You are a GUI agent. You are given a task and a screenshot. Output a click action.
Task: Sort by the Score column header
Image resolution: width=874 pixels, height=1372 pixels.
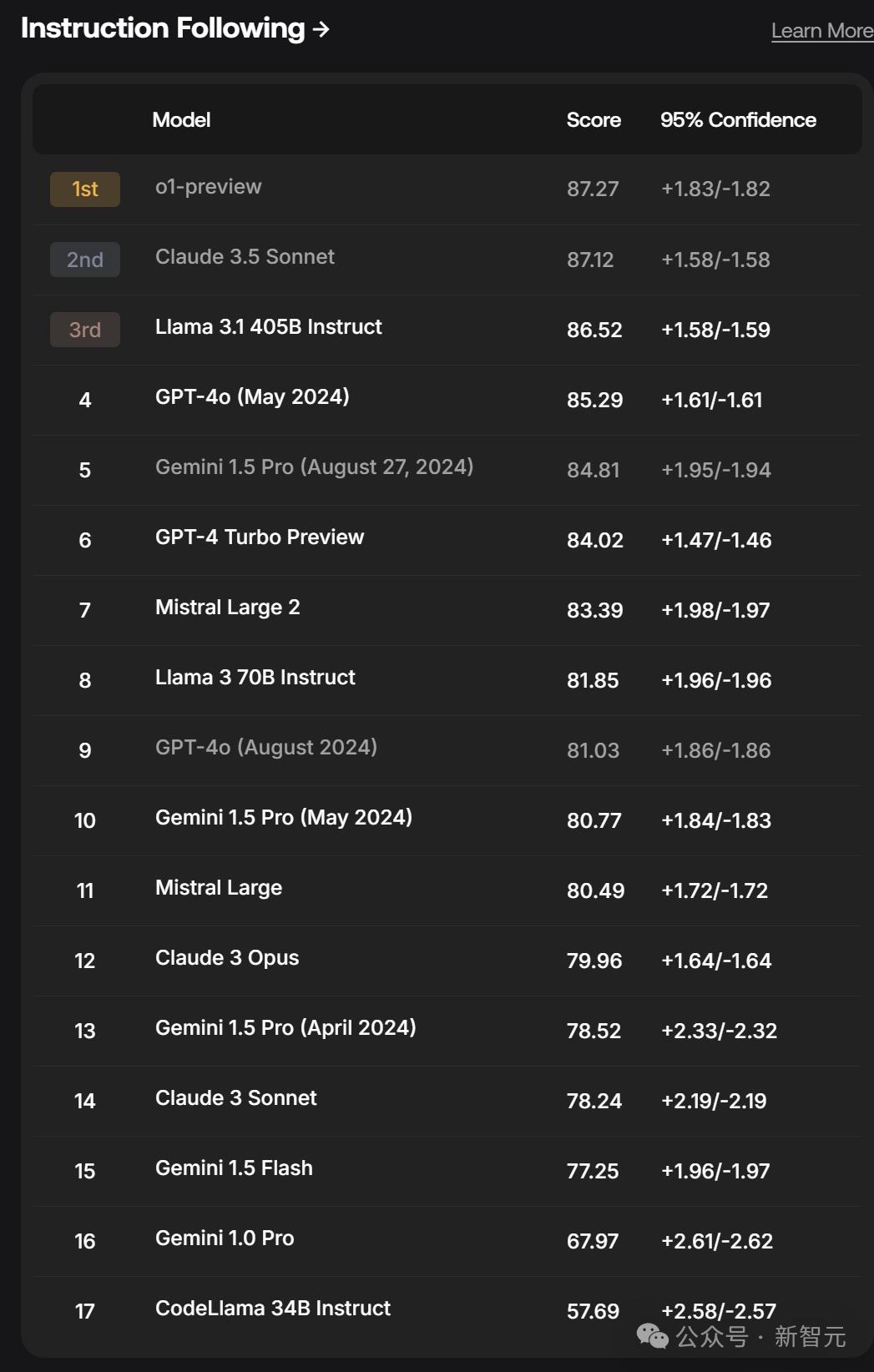(x=594, y=120)
